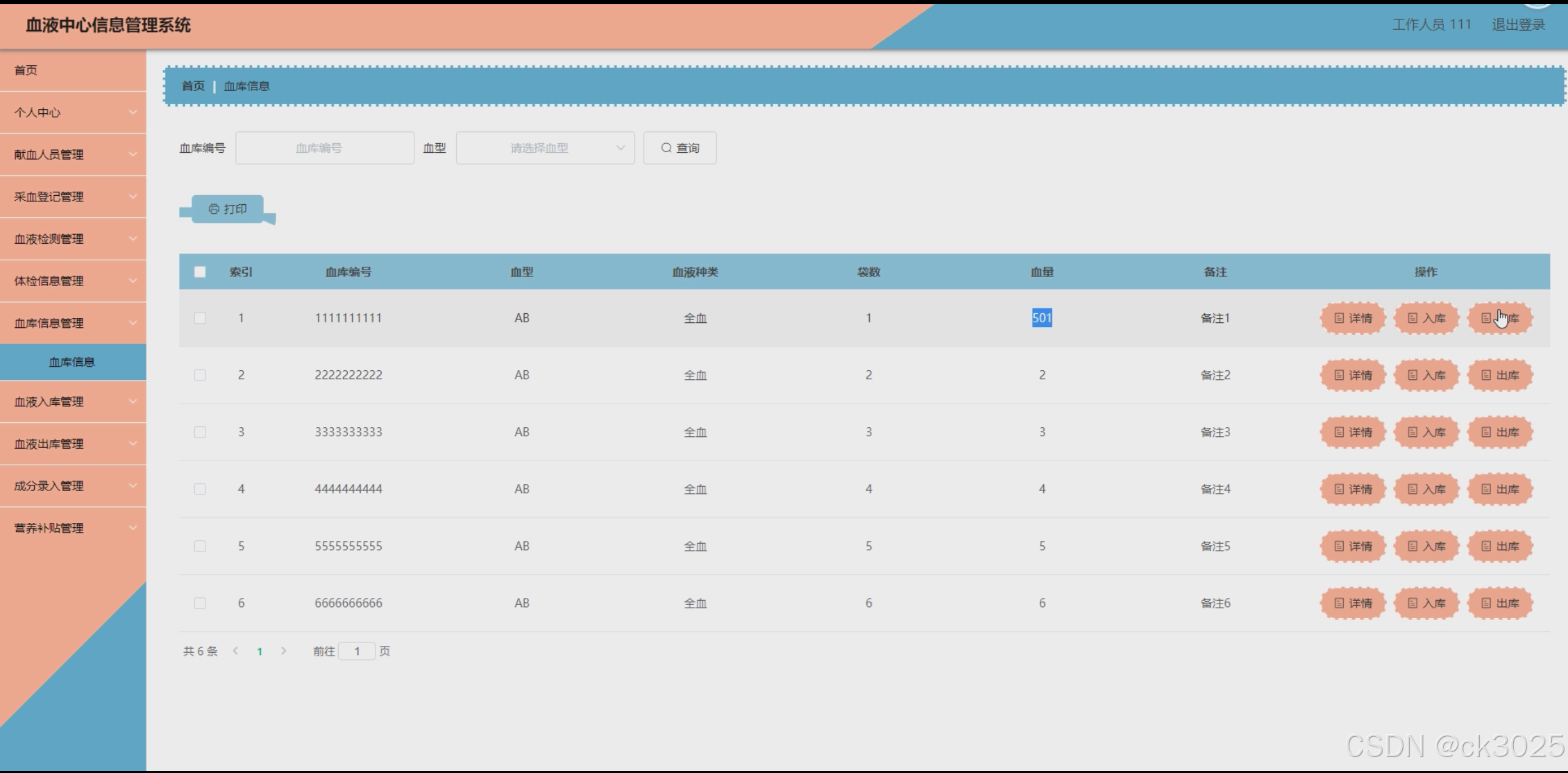Select the 血库信息 submenu item
Screen dimensions: 1568x773
click(72, 362)
